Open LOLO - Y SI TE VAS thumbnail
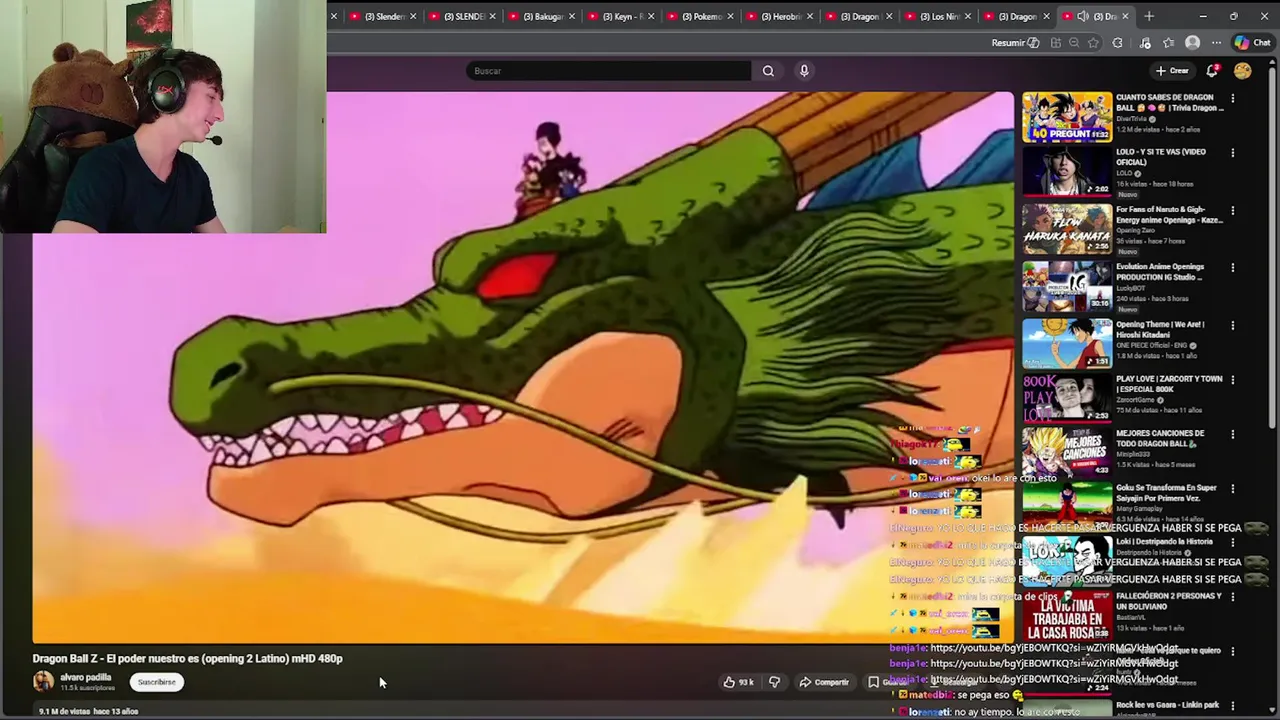This screenshot has width=1280, height=720. [x=1067, y=172]
